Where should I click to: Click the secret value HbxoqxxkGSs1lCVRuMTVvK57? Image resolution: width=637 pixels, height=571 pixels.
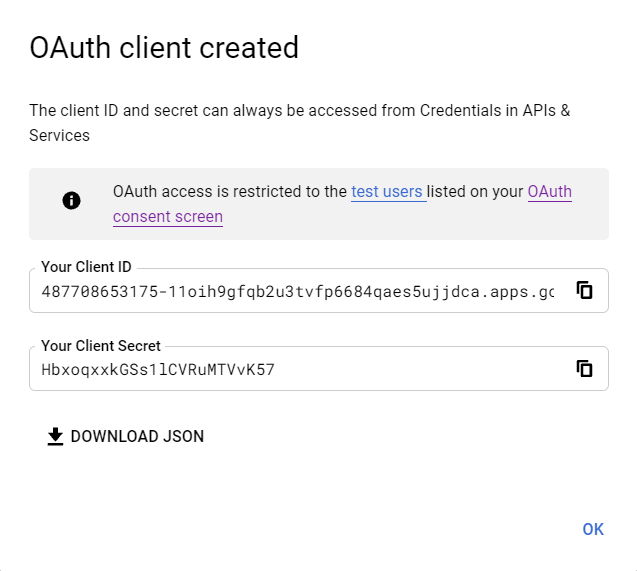158,369
